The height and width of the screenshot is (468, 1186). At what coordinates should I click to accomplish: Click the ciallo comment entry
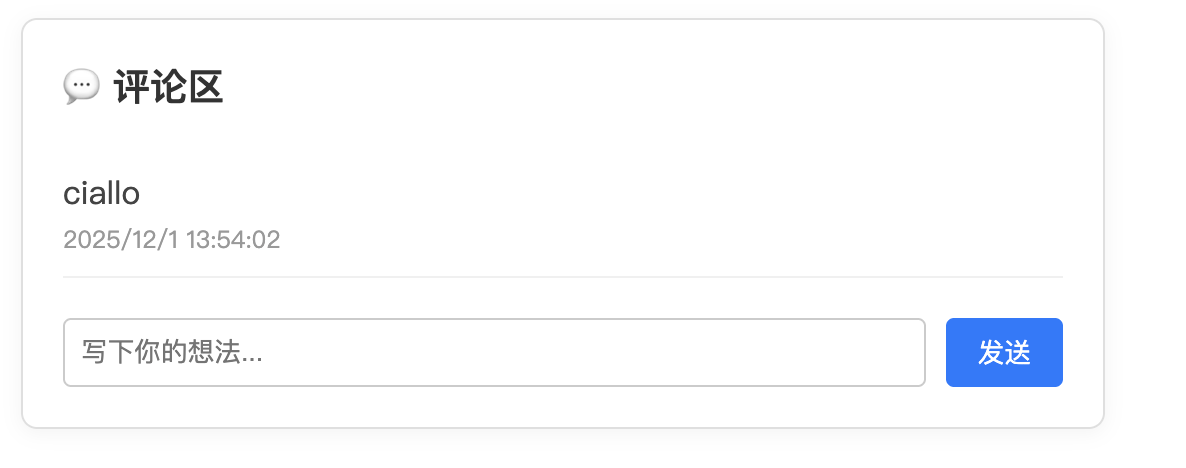coord(101,194)
